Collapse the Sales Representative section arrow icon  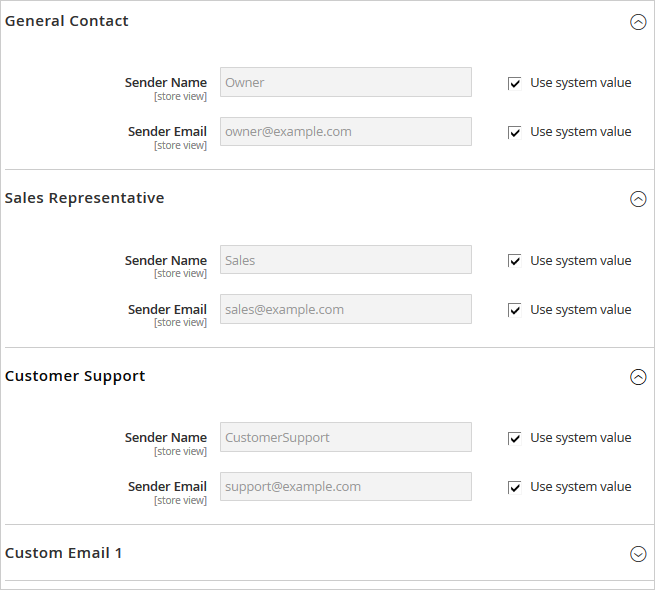[x=638, y=199]
